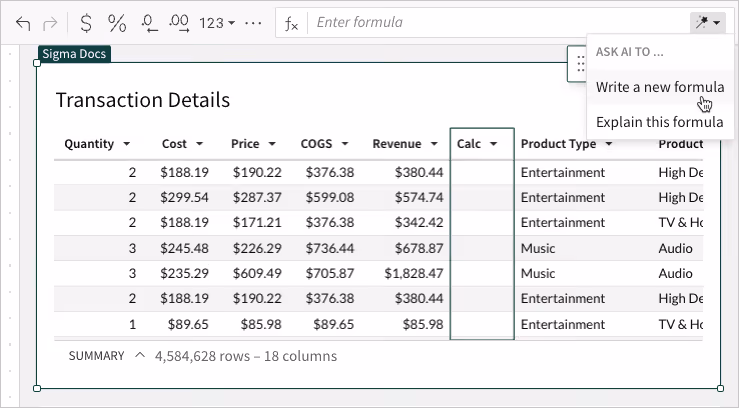Decrease decimal places icon
Viewport: 739px width, 408px height.
(x=149, y=23)
